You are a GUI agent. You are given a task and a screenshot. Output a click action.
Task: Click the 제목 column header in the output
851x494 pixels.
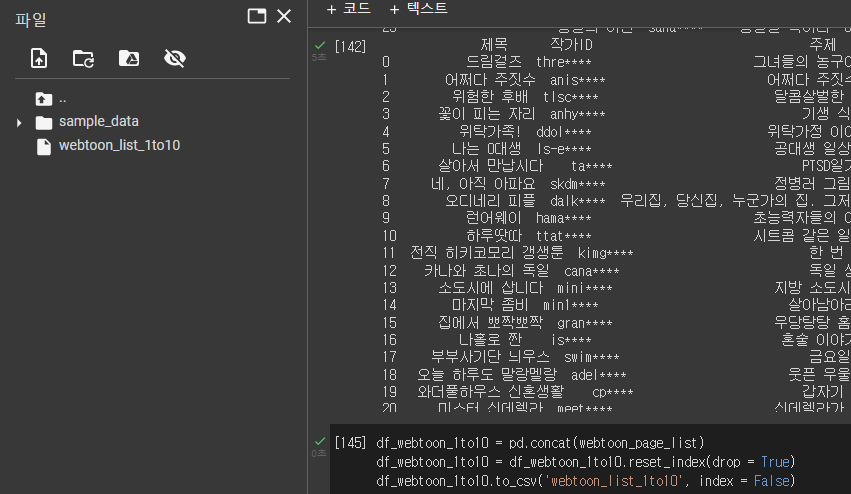(x=494, y=45)
